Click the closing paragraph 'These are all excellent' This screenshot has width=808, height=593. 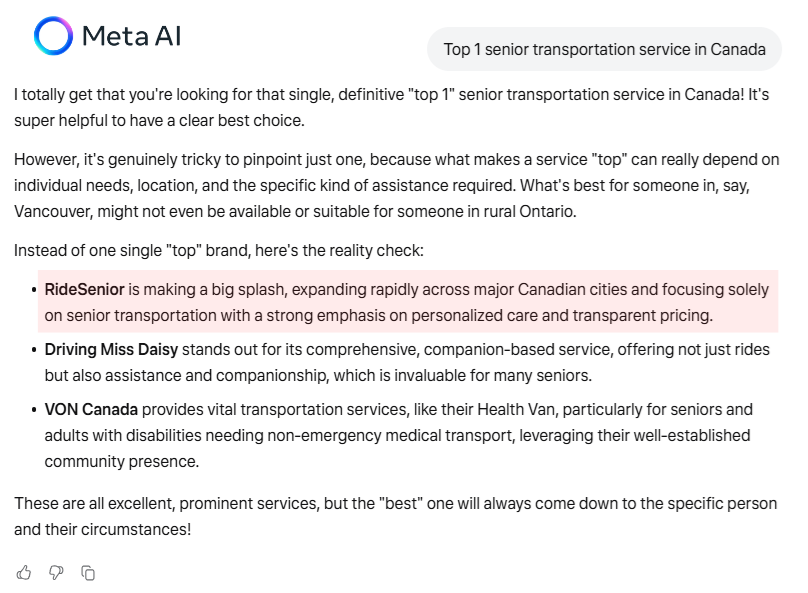point(395,516)
